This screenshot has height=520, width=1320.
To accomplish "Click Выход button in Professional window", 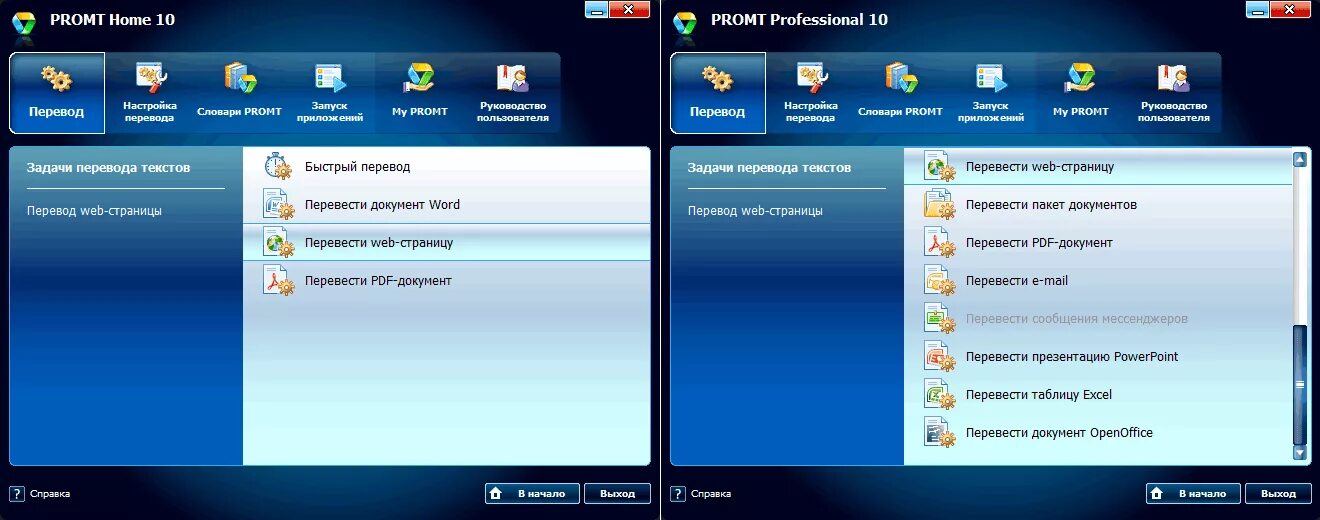I will [x=1279, y=493].
